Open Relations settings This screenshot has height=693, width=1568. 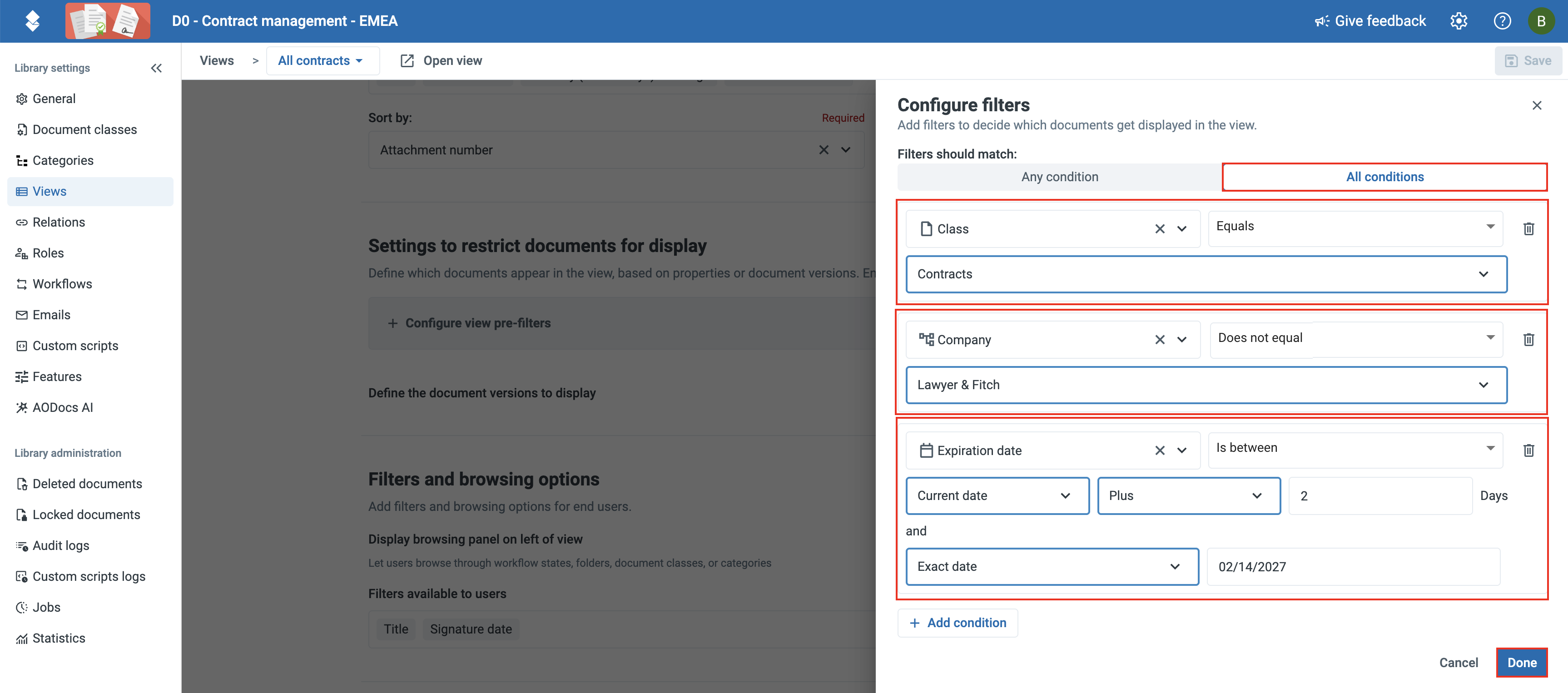[x=90, y=222]
